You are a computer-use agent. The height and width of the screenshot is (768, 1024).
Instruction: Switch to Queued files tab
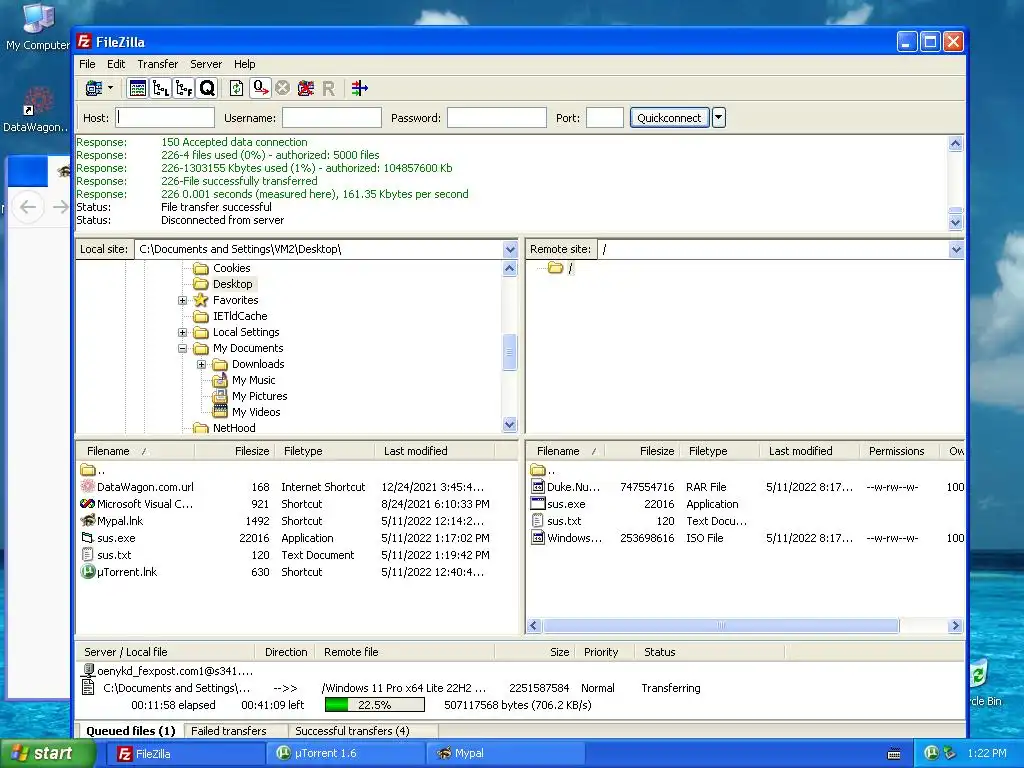(131, 731)
